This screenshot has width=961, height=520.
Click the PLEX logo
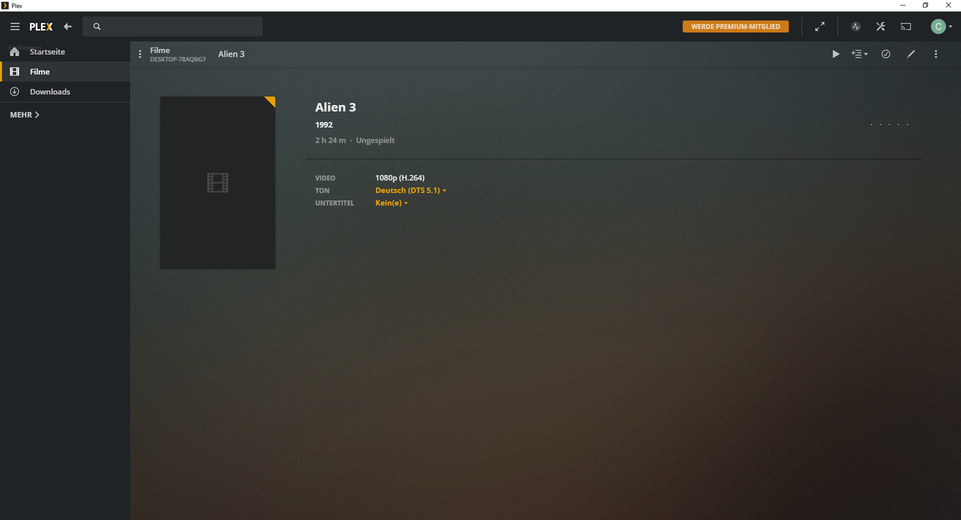tap(41, 26)
